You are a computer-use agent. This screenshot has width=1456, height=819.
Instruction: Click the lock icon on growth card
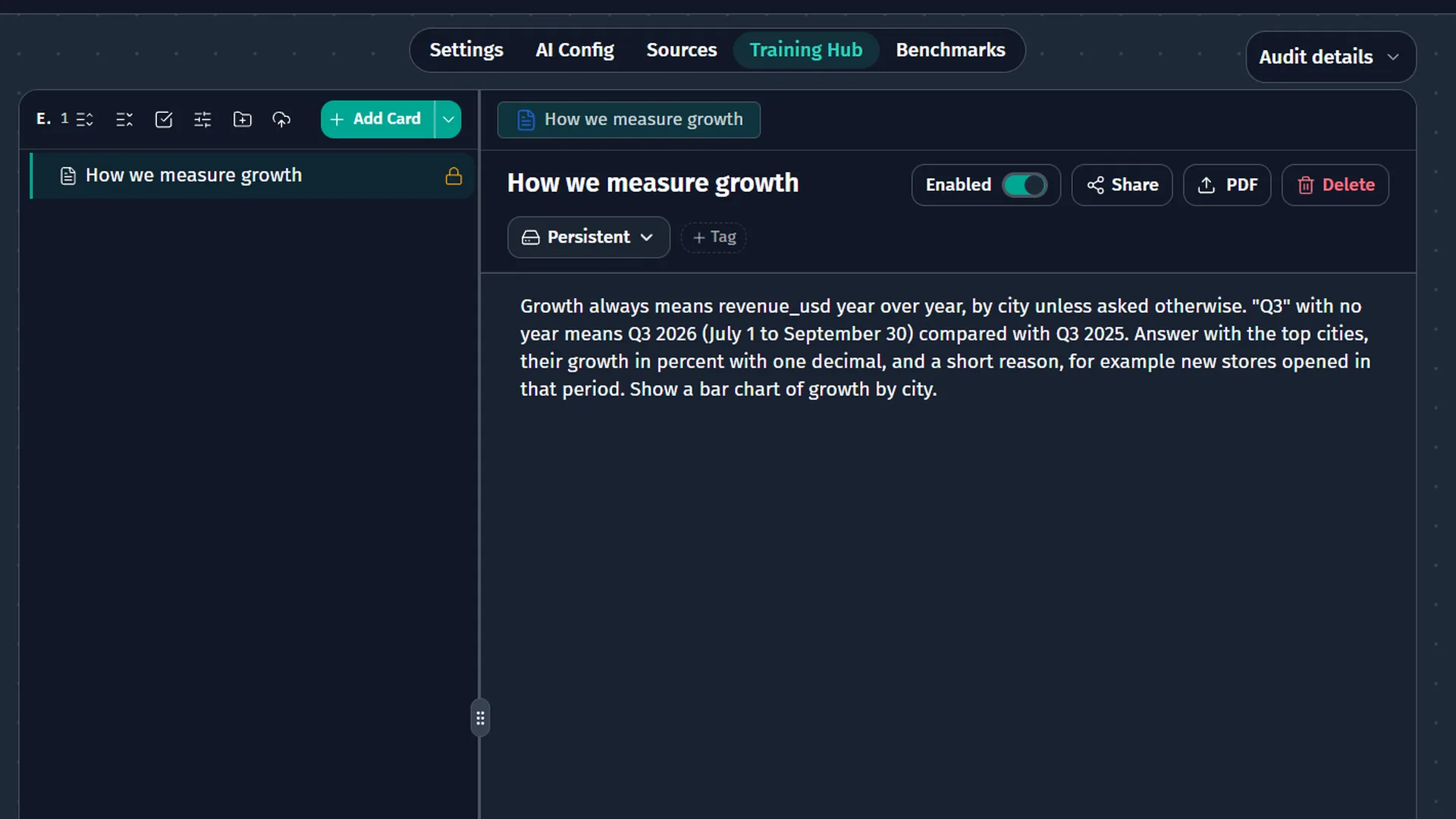[453, 176]
